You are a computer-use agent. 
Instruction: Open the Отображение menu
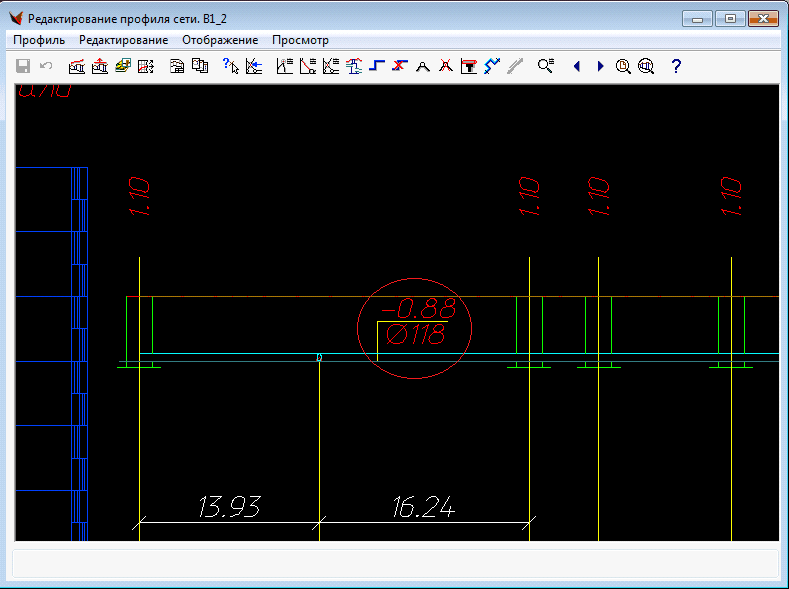point(220,40)
